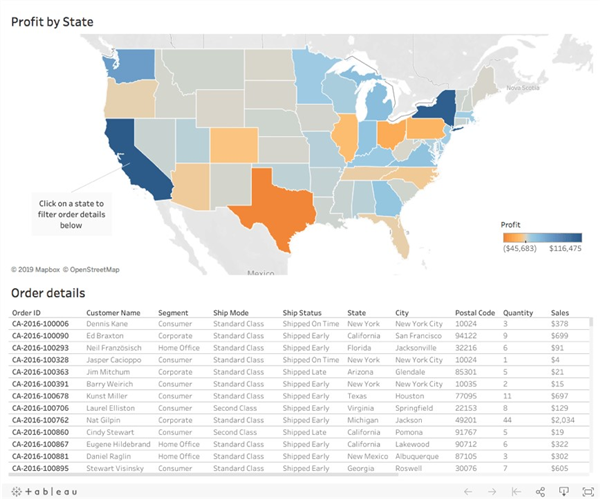The width and height of the screenshot is (600, 499).
Task: Open the Mapbox attribution link
Action: click(36, 269)
